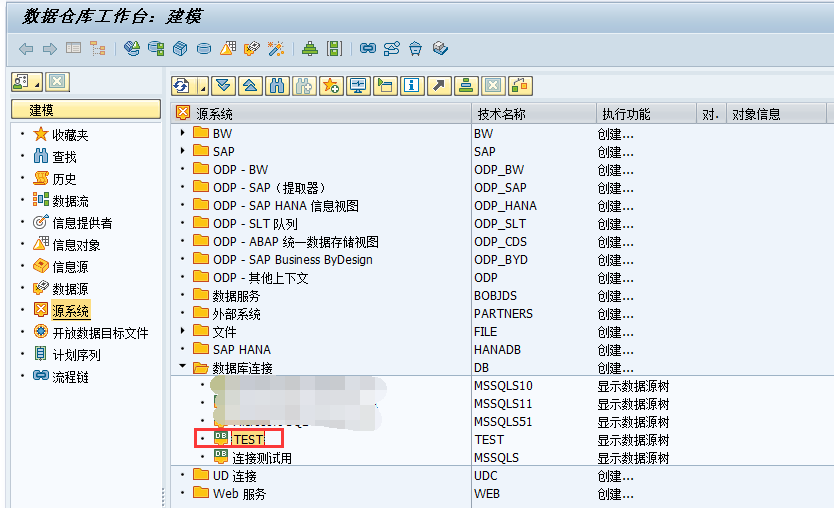The height and width of the screenshot is (508, 834).
Task: Click the cylinder data store toolbar icon
Action: [204, 49]
